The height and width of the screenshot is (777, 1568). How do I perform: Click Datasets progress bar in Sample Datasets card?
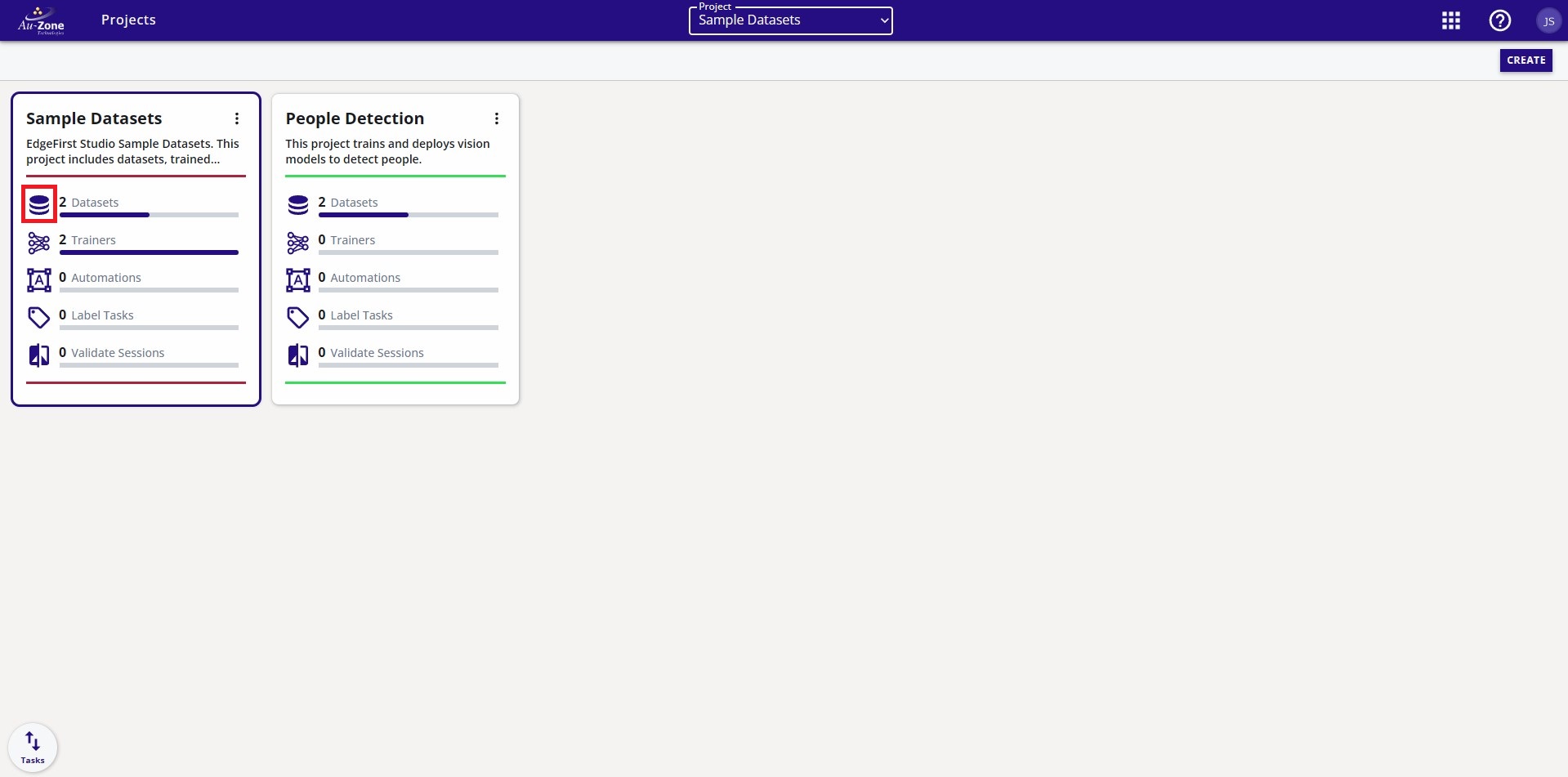(150, 215)
